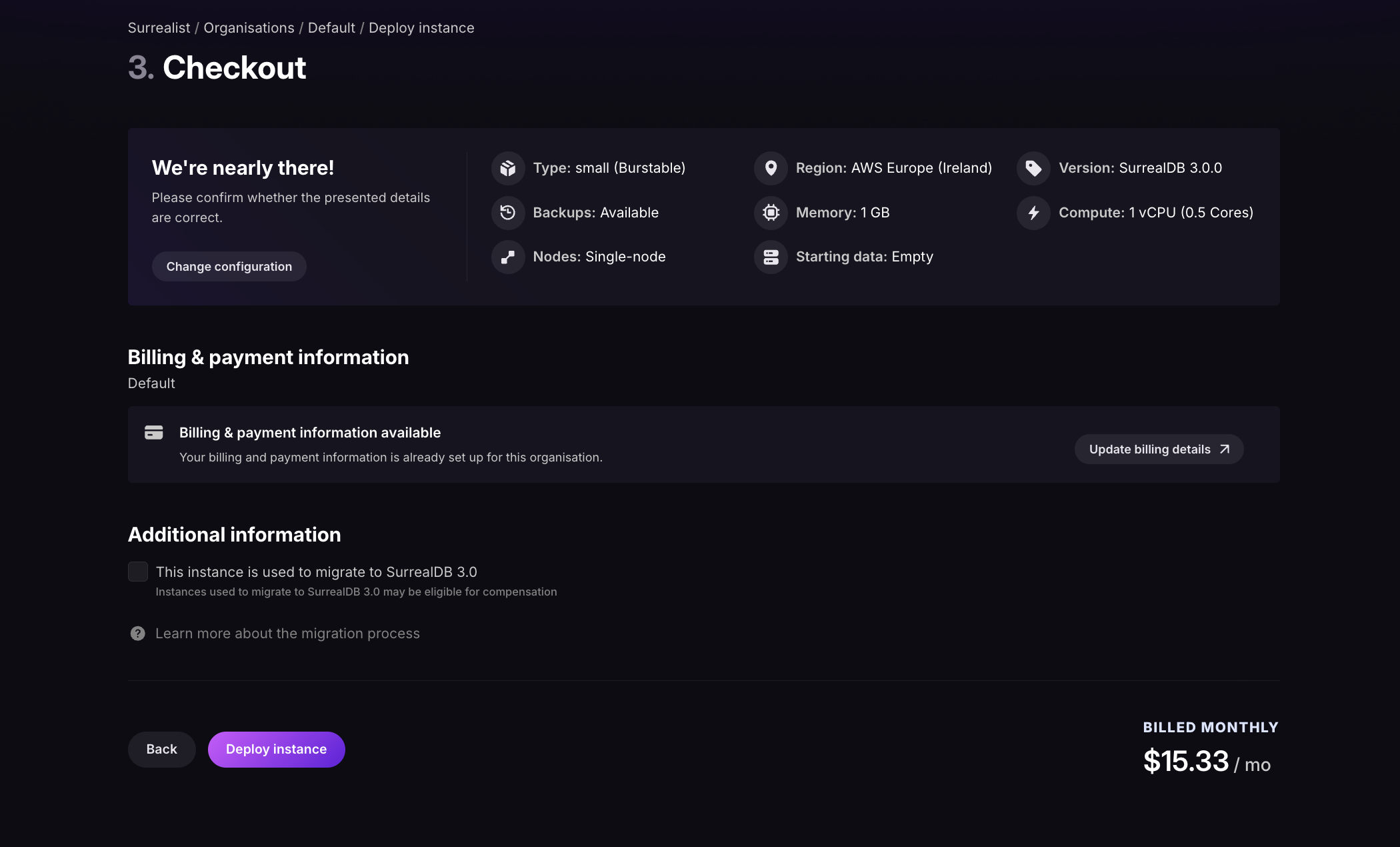Click the Backups history clock icon
Screen dimensions: 1400x847
click(508, 213)
